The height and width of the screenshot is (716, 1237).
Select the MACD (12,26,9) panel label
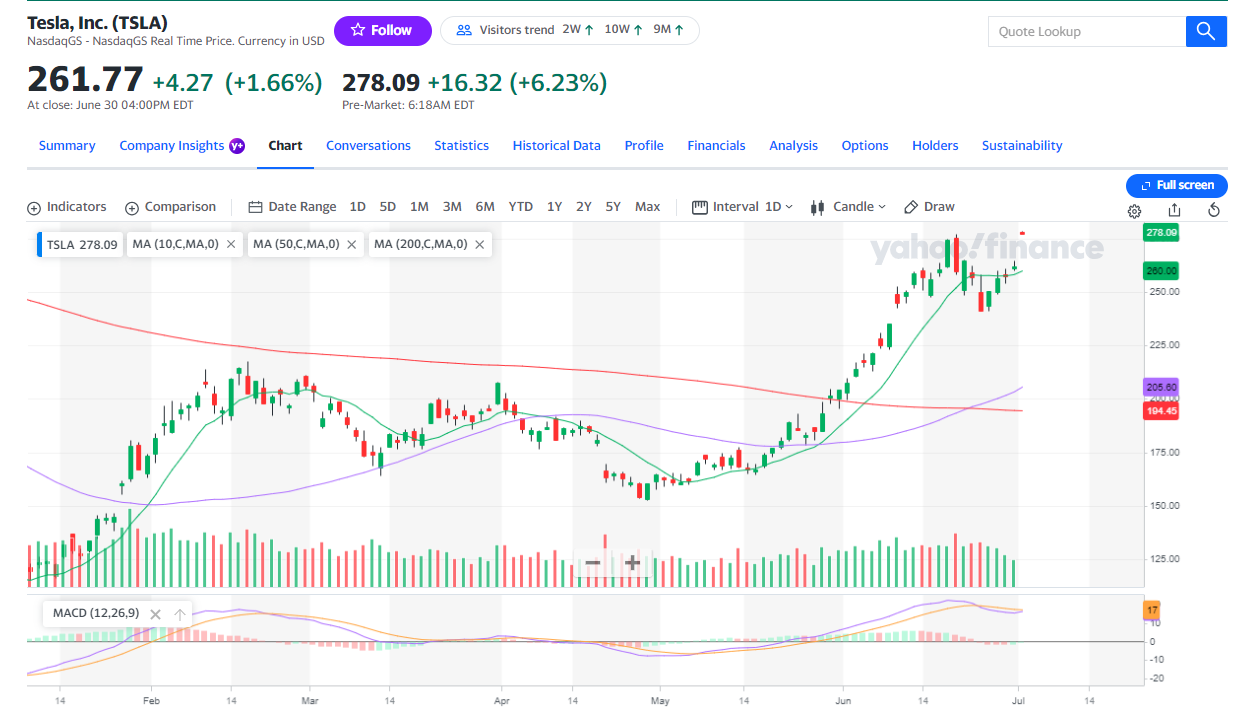[x=94, y=613]
